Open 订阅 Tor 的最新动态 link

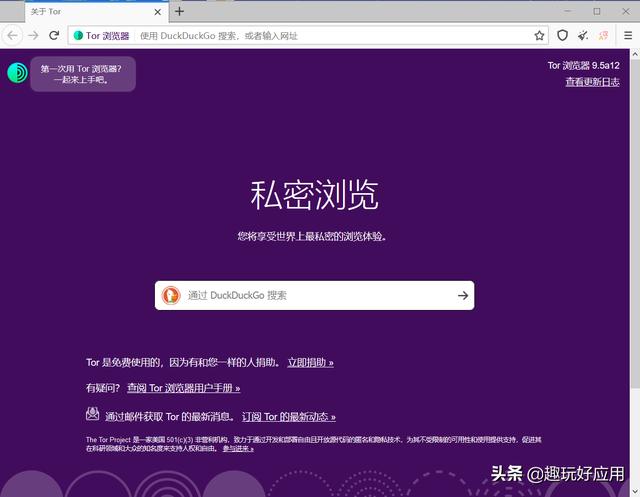[x=289, y=417]
